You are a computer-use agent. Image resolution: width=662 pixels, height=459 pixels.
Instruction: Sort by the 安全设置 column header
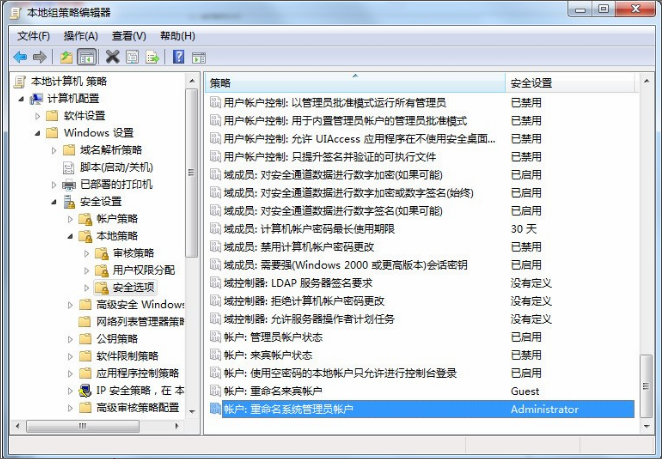(570, 82)
